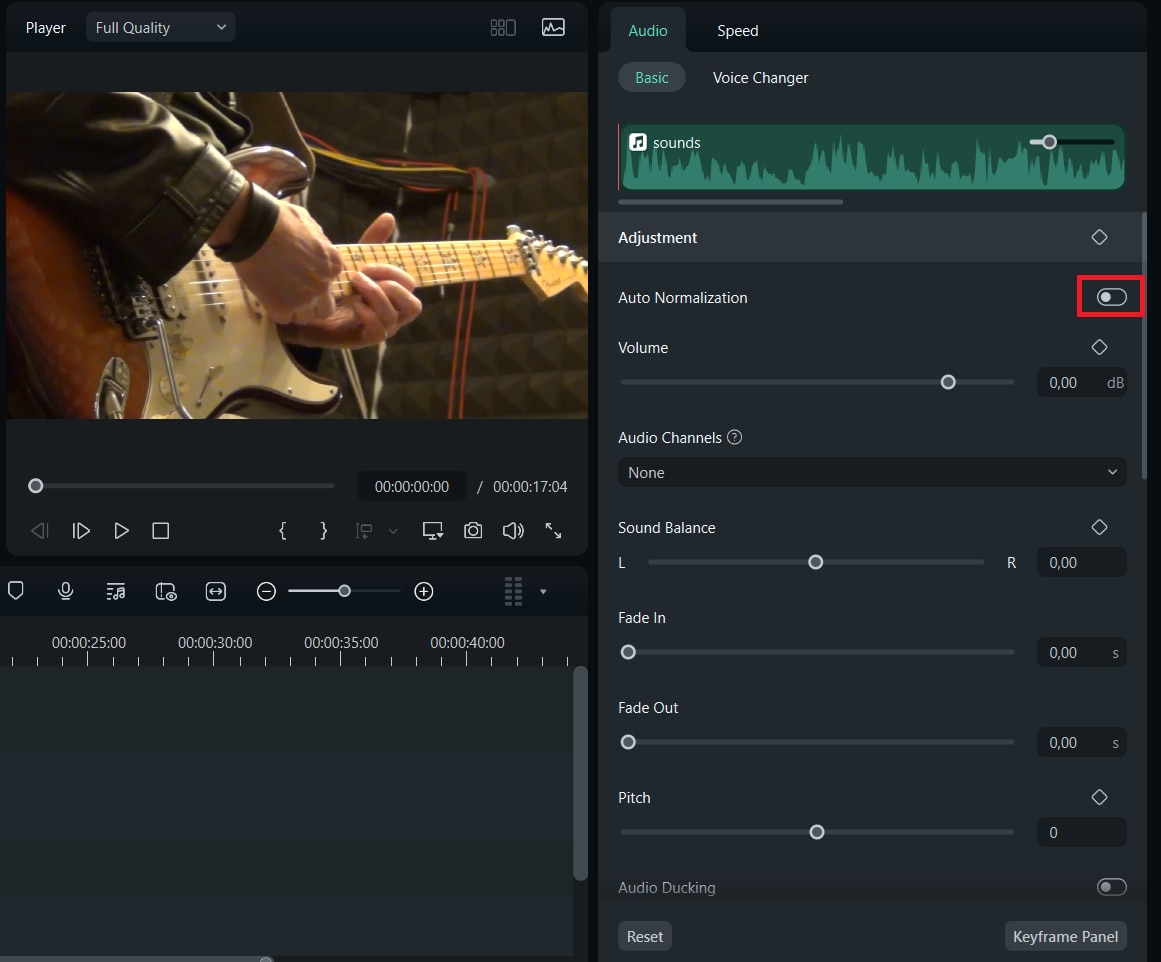Toggle Audio Ducking switch
The width and height of the screenshot is (1161, 962).
coord(1111,887)
